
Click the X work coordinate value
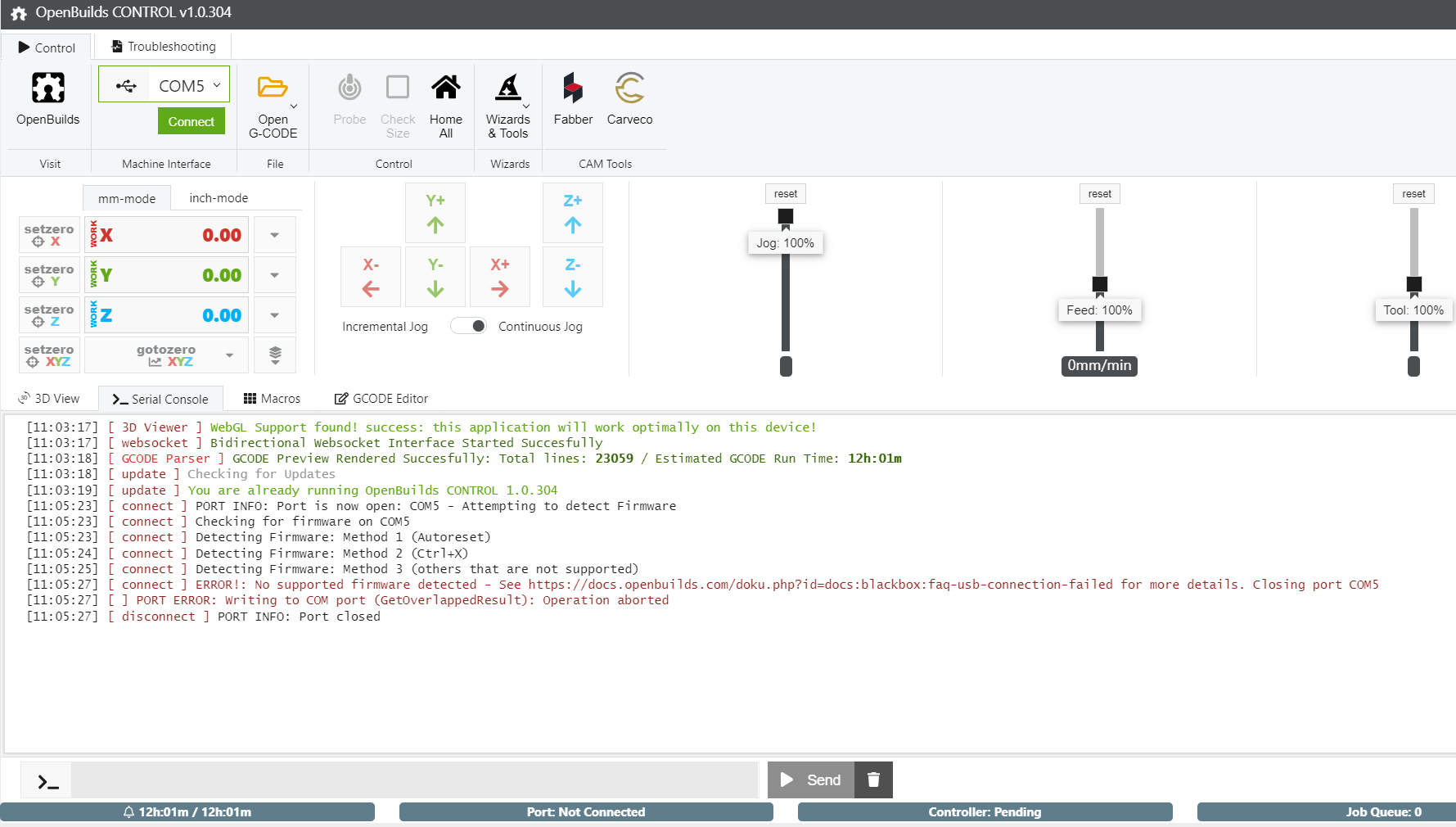tap(222, 235)
